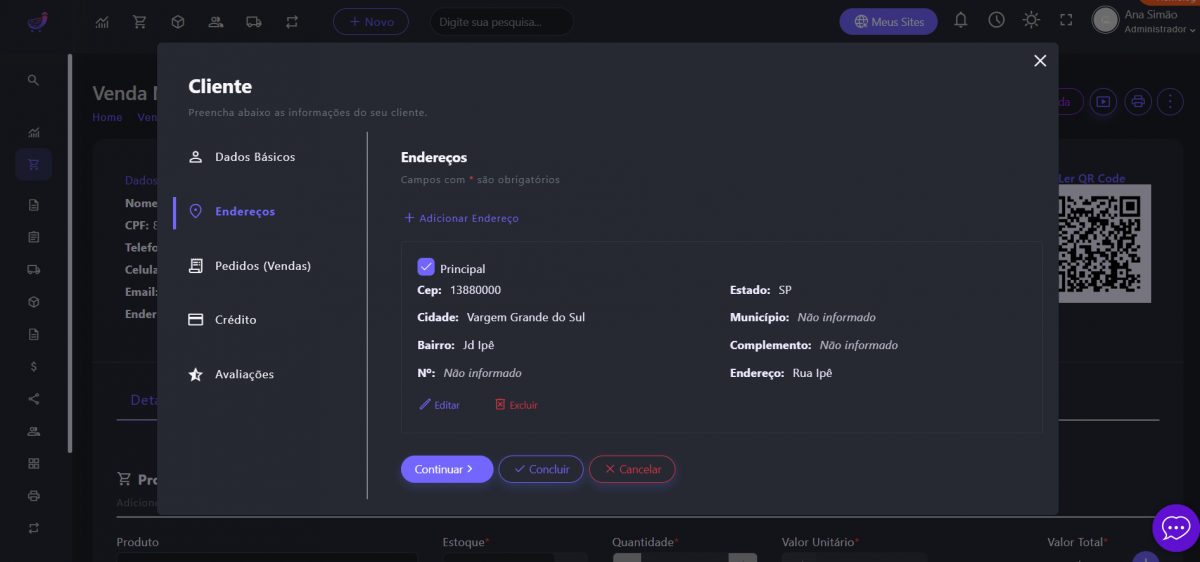Click Excluir to delete the address
The width and height of the screenshot is (1200, 562).
pyautogui.click(x=516, y=405)
